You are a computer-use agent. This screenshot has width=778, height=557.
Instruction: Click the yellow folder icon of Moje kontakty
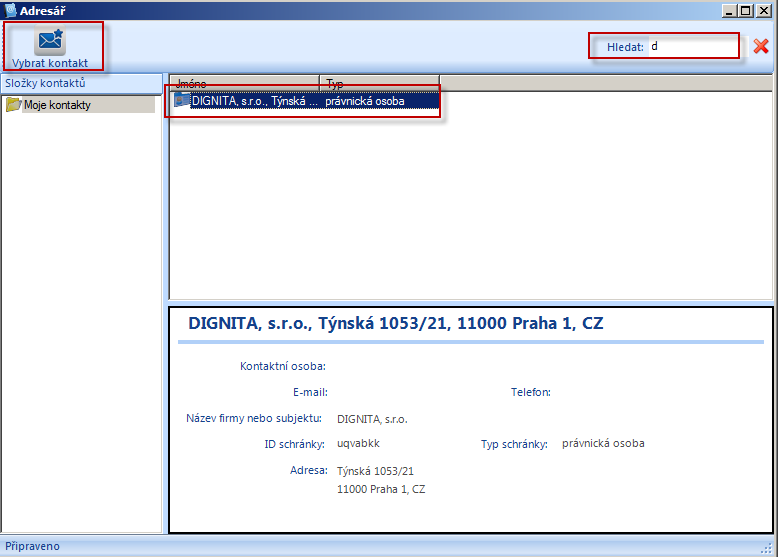click(x=13, y=105)
